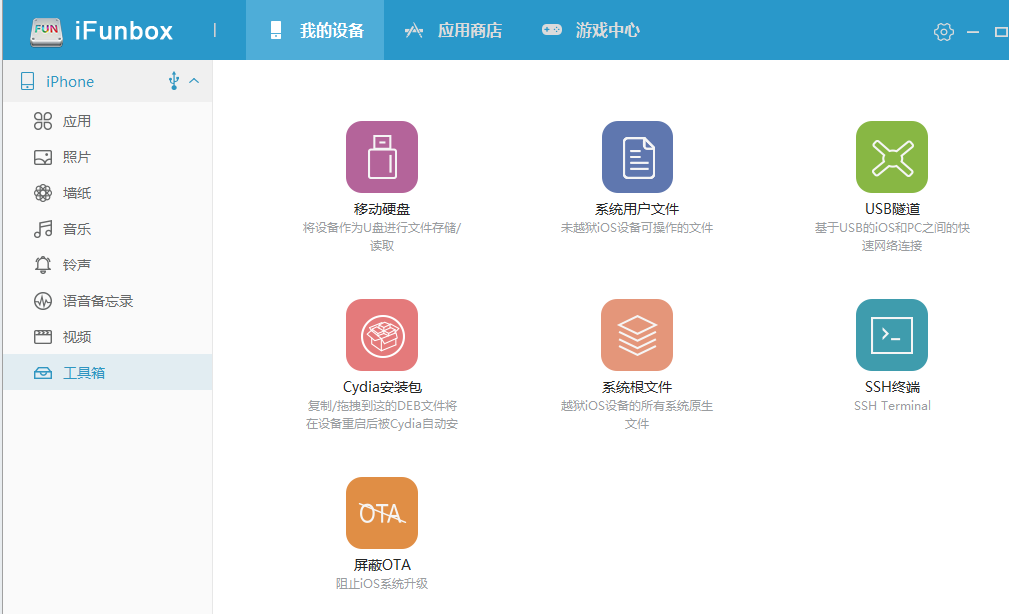The height and width of the screenshot is (614, 1009).
Task: Launch the USB隧道 green icon
Action: point(892,157)
